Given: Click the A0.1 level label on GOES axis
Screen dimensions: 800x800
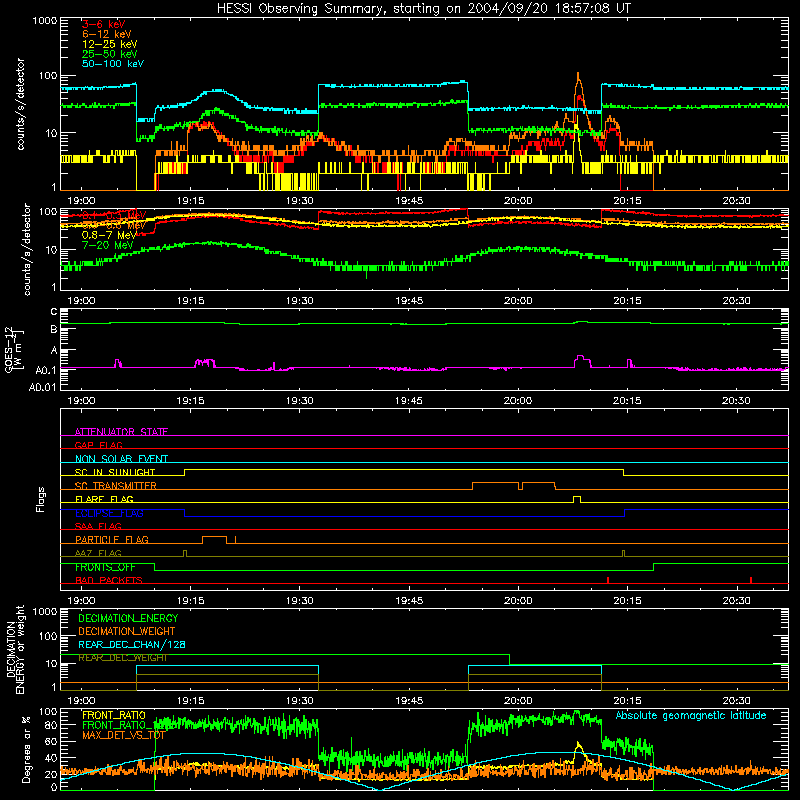Looking at the screenshot, I should pos(46,370).
